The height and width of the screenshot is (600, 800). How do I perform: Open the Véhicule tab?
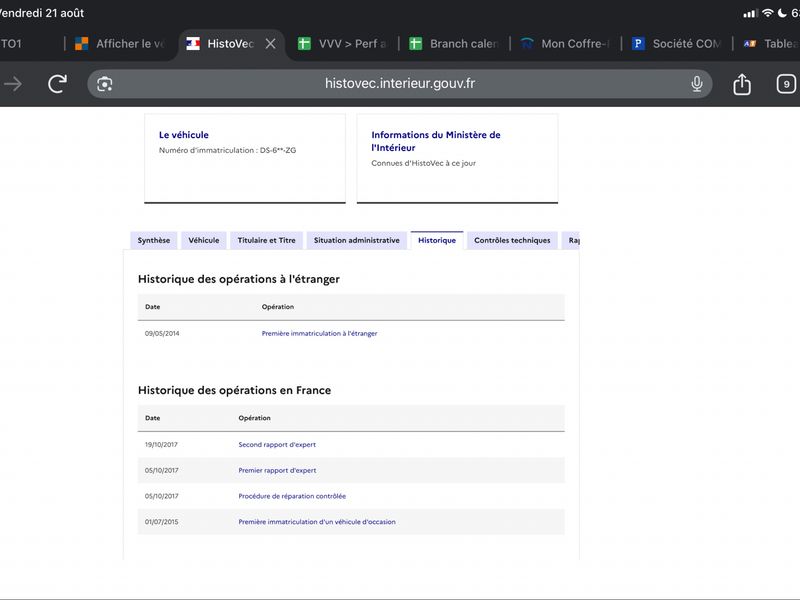click(204, 240)
